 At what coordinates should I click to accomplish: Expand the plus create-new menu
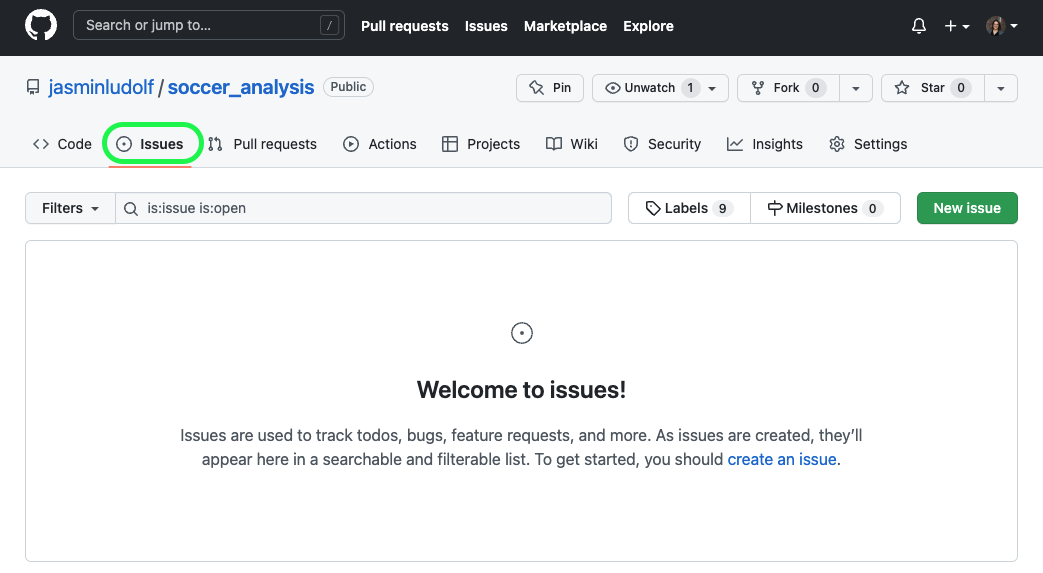[957, 26]
